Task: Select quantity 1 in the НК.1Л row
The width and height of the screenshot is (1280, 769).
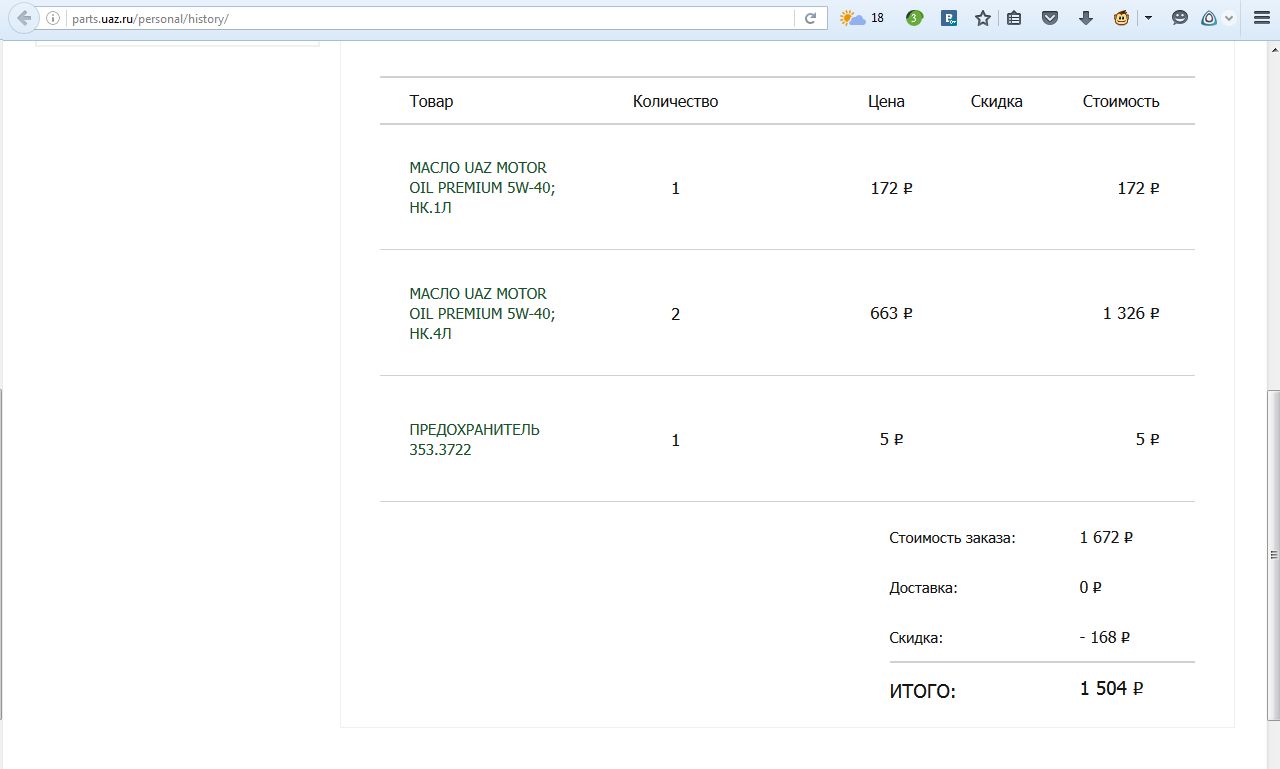Action: 676,188
